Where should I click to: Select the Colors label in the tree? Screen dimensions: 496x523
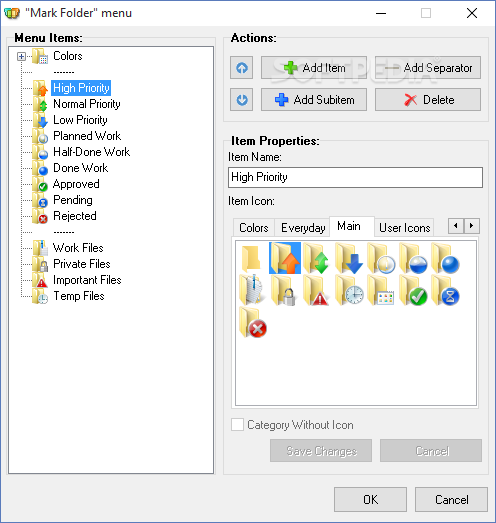tap(68, 56)
